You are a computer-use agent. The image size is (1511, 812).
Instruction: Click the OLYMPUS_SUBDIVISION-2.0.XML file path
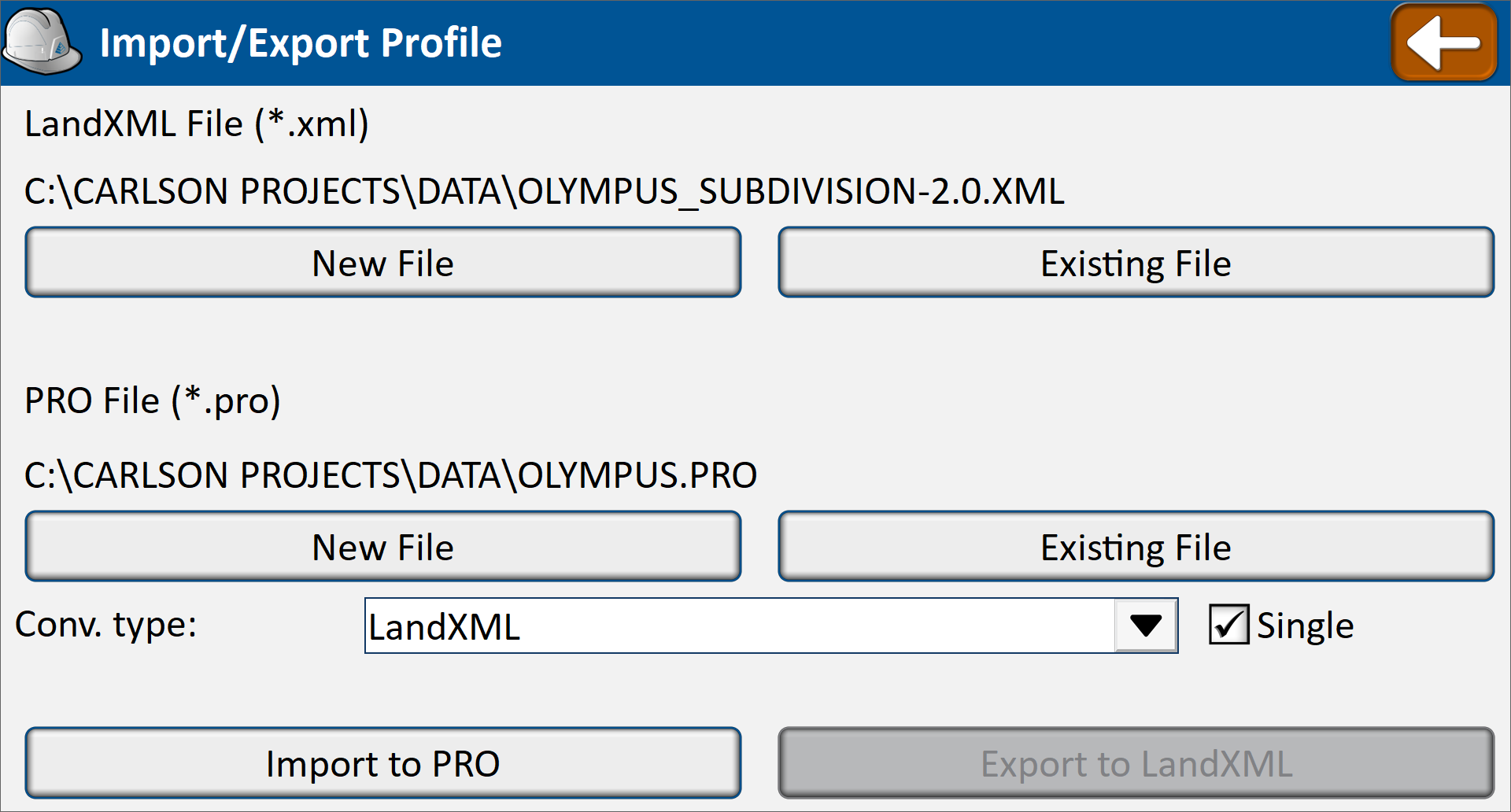pos(545,191)
